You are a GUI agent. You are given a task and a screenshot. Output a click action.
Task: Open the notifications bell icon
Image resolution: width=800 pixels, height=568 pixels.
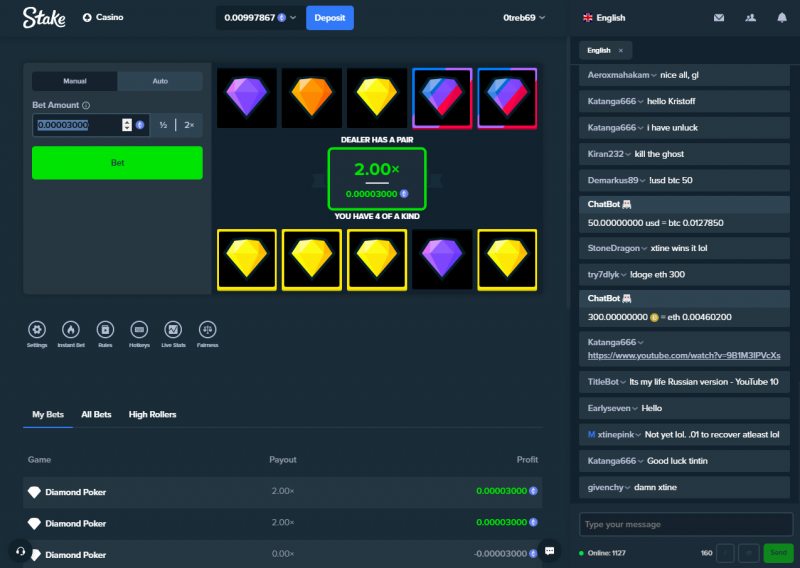(x=782, y=18)
